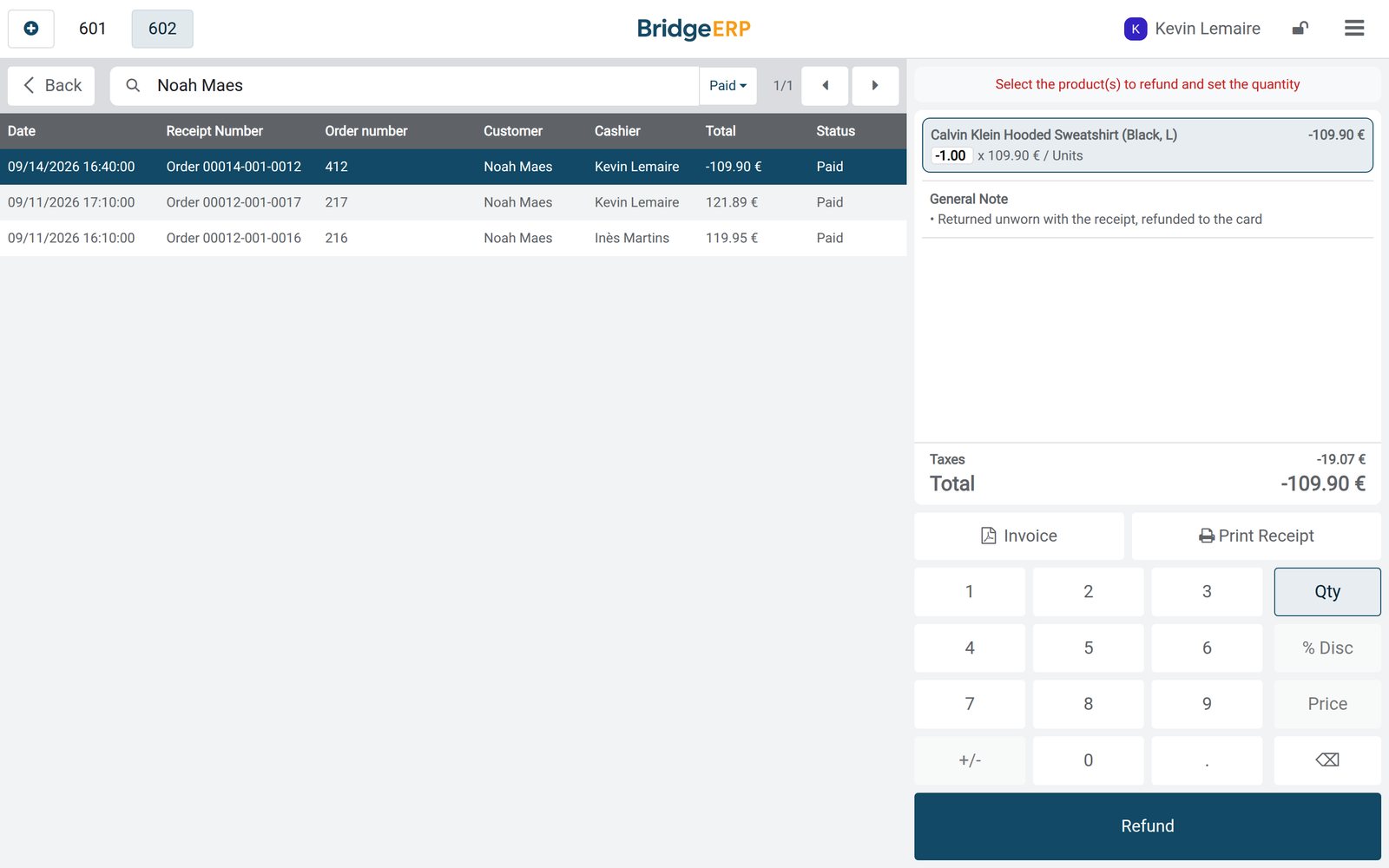Click Inès Martins cashier cell

coord(632,238)
